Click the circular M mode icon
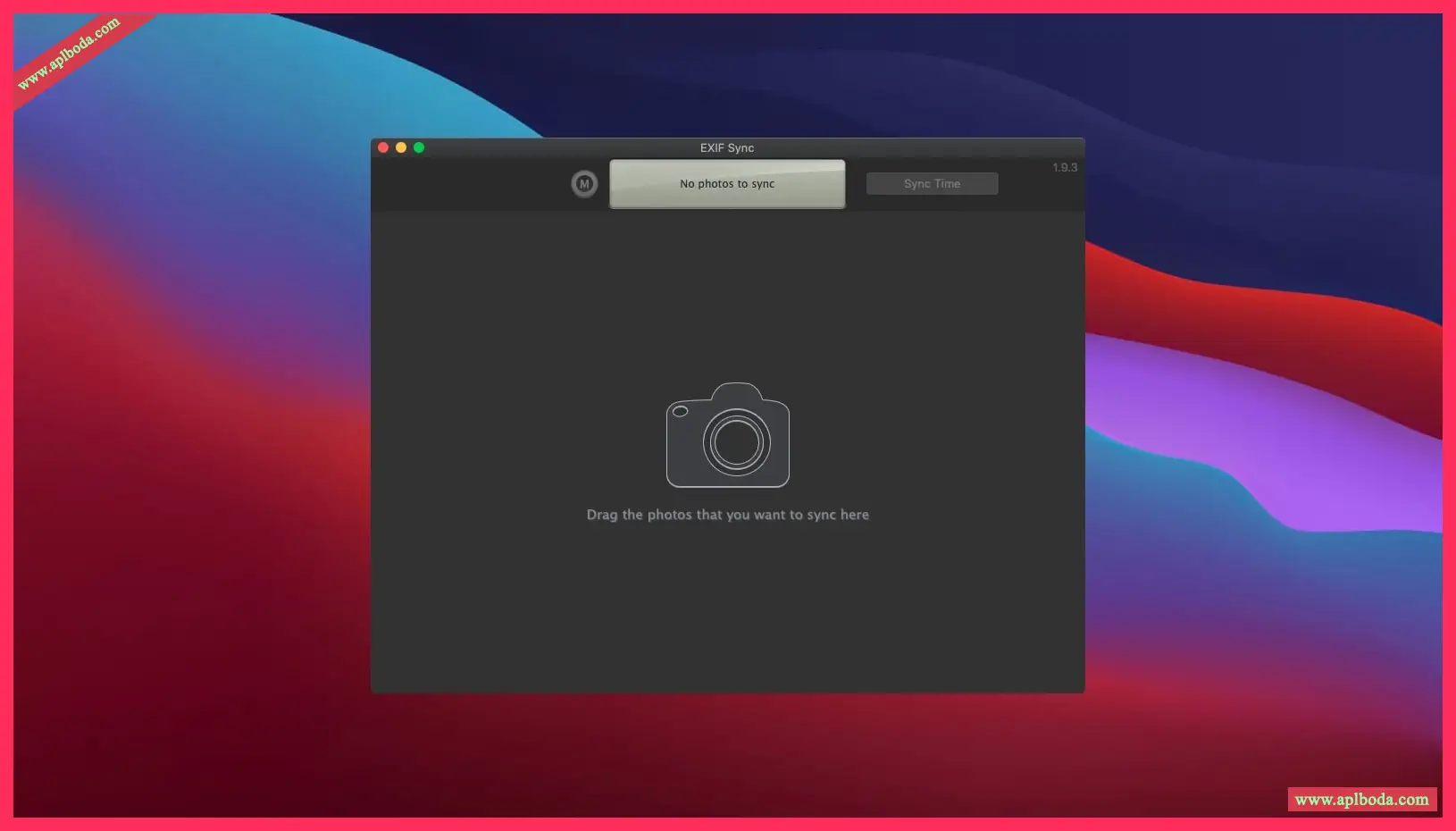The width and height of the screenshot is (1456, 831). click(584, 184)
